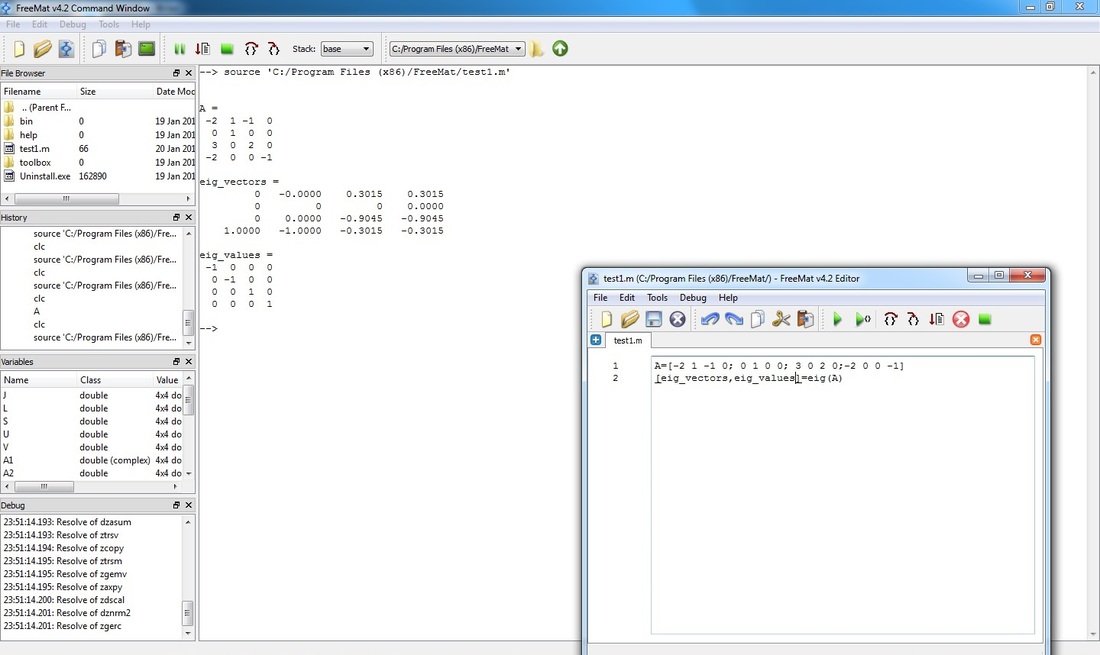
Task: Close the orange tab X in editor
Action: tap(1035, 340)
